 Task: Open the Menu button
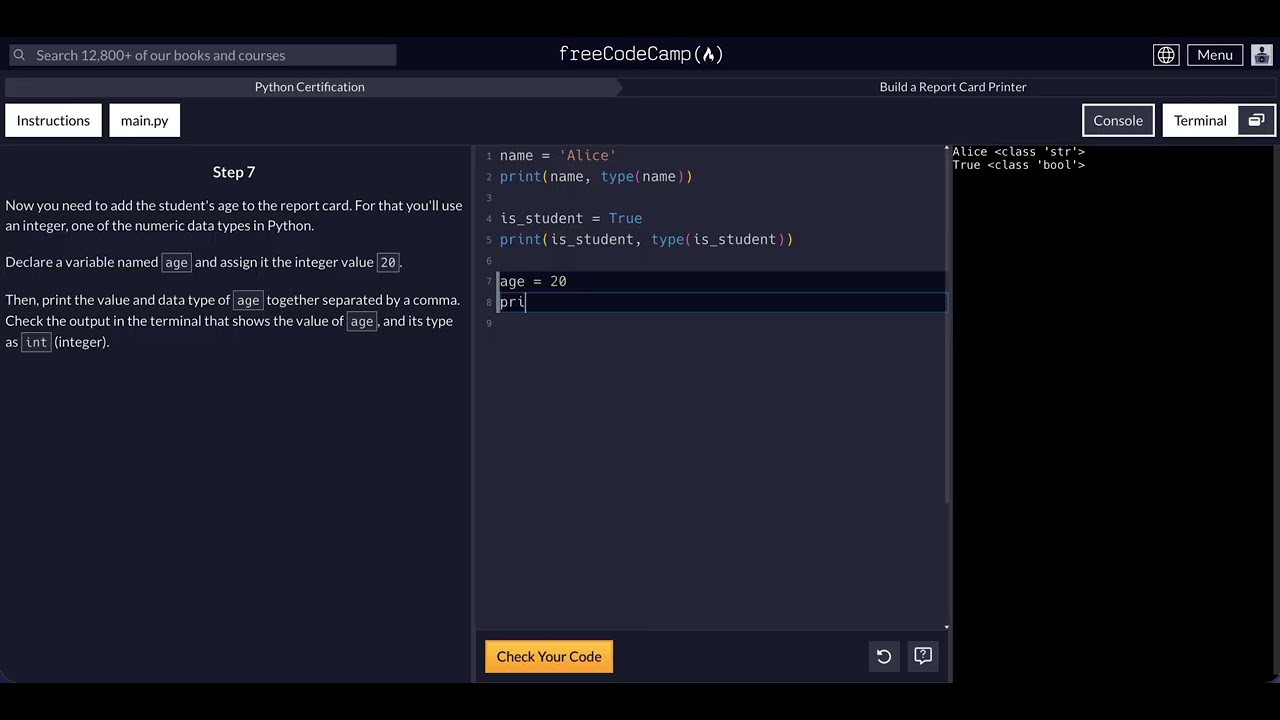pyautogui.click(x=1215, y=55)
